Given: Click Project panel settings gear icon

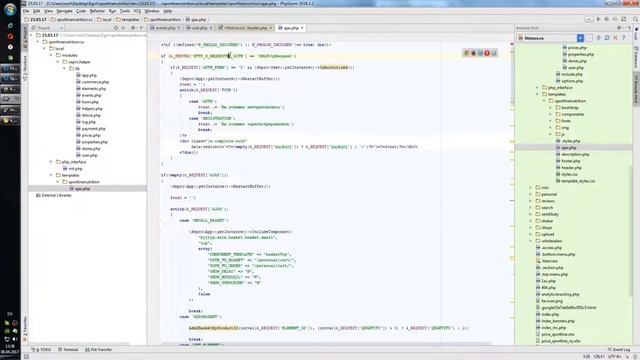Looking at the screenshot, I should (133, 28).
